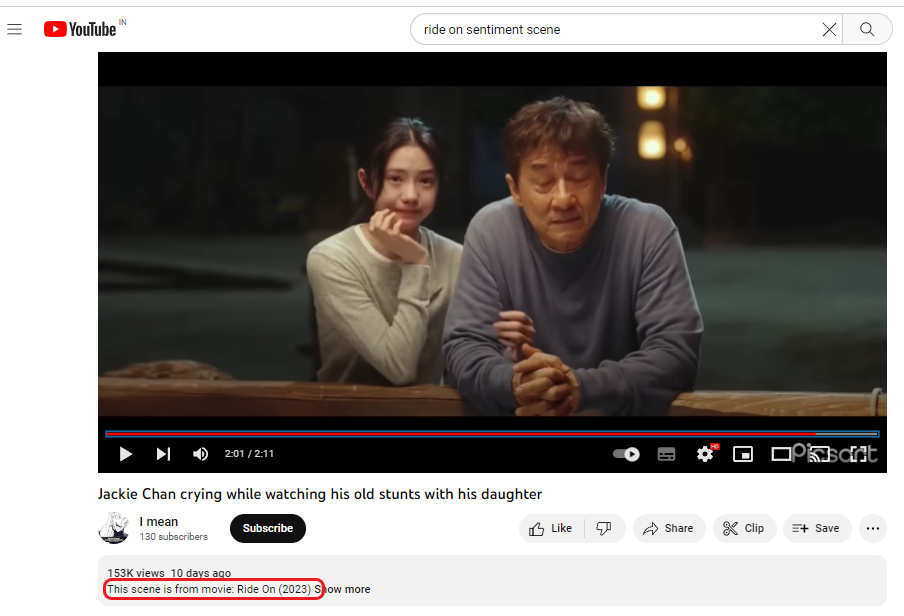Click the search magnifier button
The width and height of the screenshot is (904, 616).
coord(867,30)
